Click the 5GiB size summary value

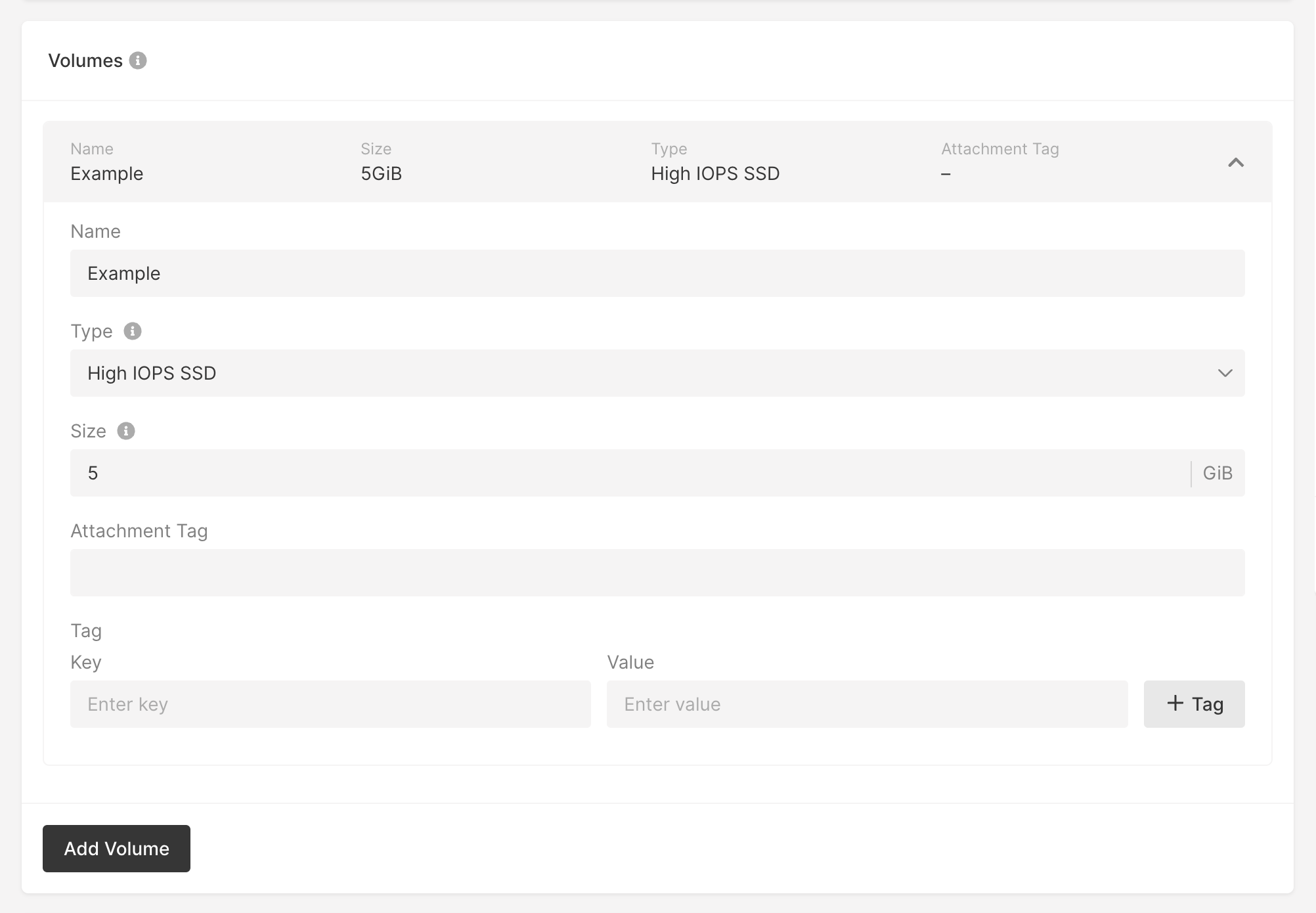382,173
